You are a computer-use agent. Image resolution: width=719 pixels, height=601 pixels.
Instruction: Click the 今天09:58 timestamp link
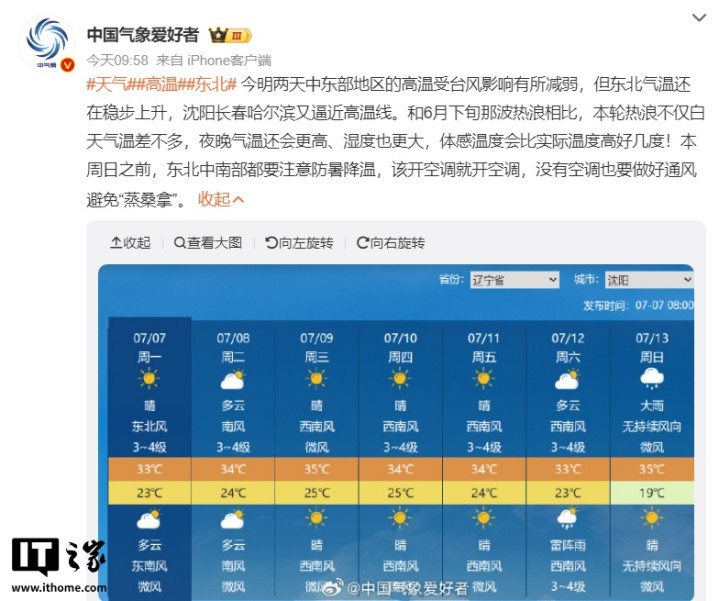click(117, 60)
